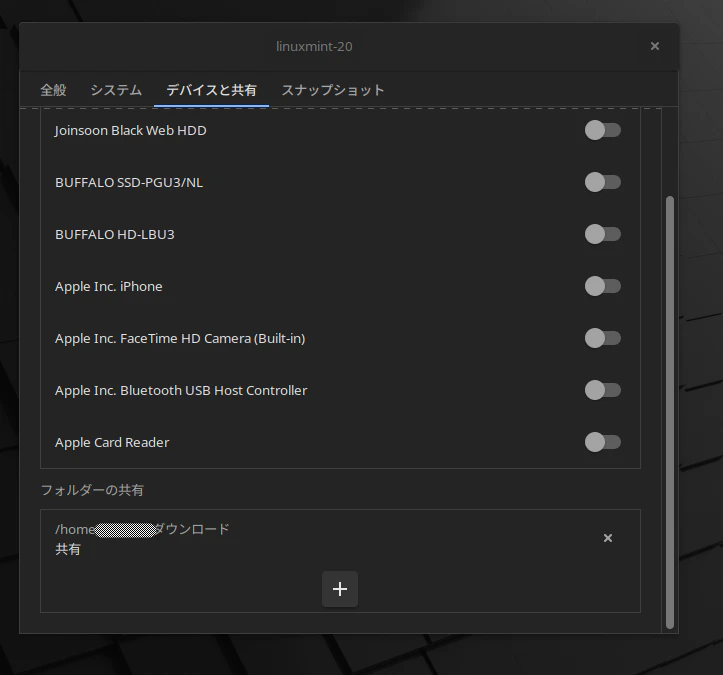
Task: Click the BUFFALO HD-LBU3 label
Action: click(115, 235)
